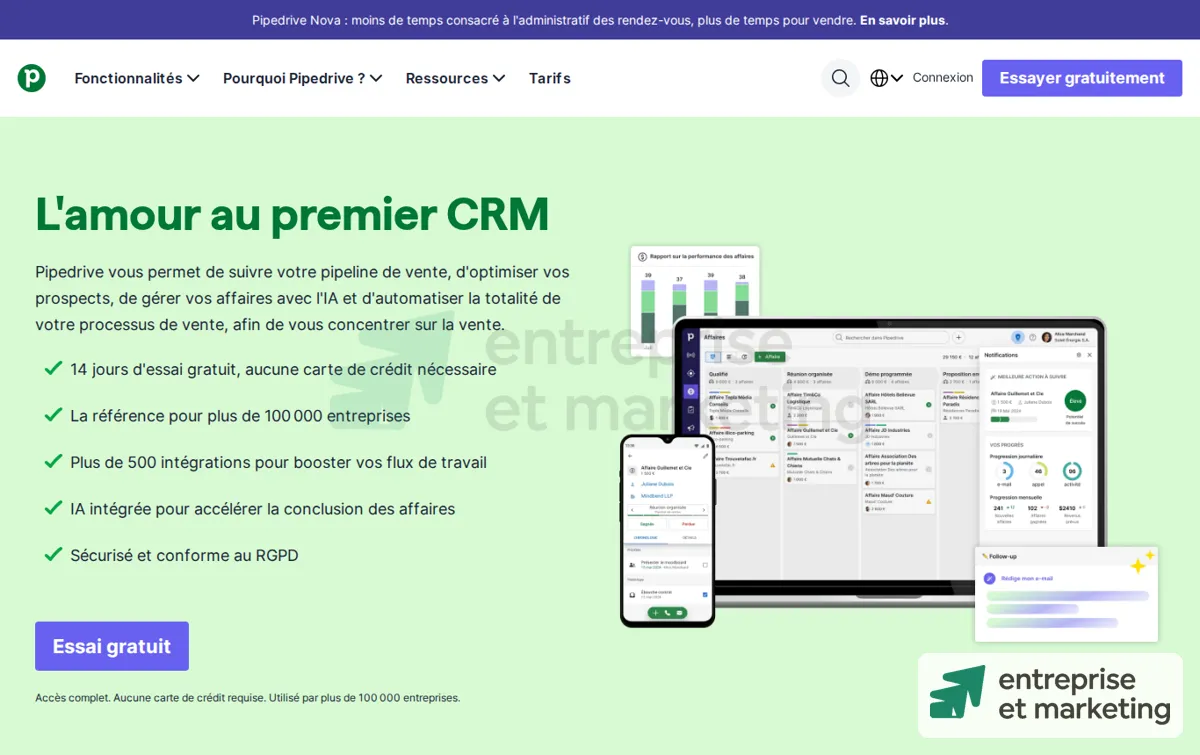Click the 500 intégrations line
The image size is (1200, 755).
[278, 462]
